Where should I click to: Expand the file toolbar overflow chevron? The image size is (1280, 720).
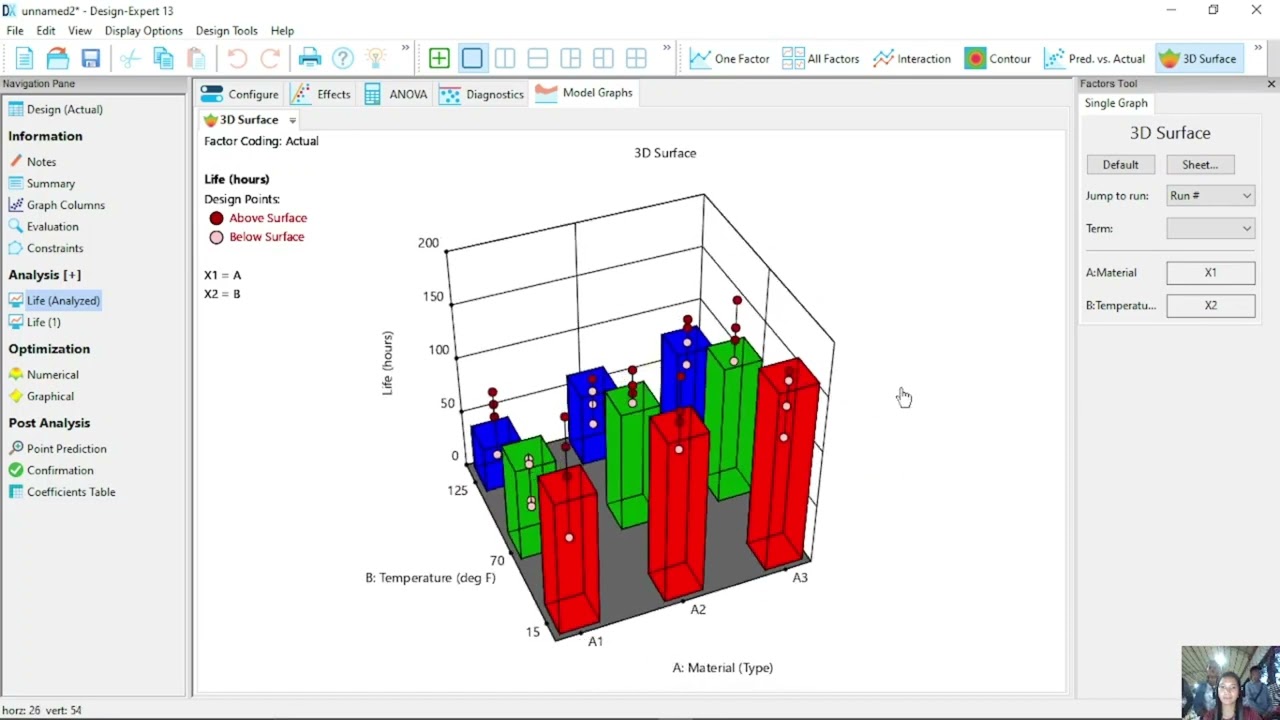coord(406,47)
